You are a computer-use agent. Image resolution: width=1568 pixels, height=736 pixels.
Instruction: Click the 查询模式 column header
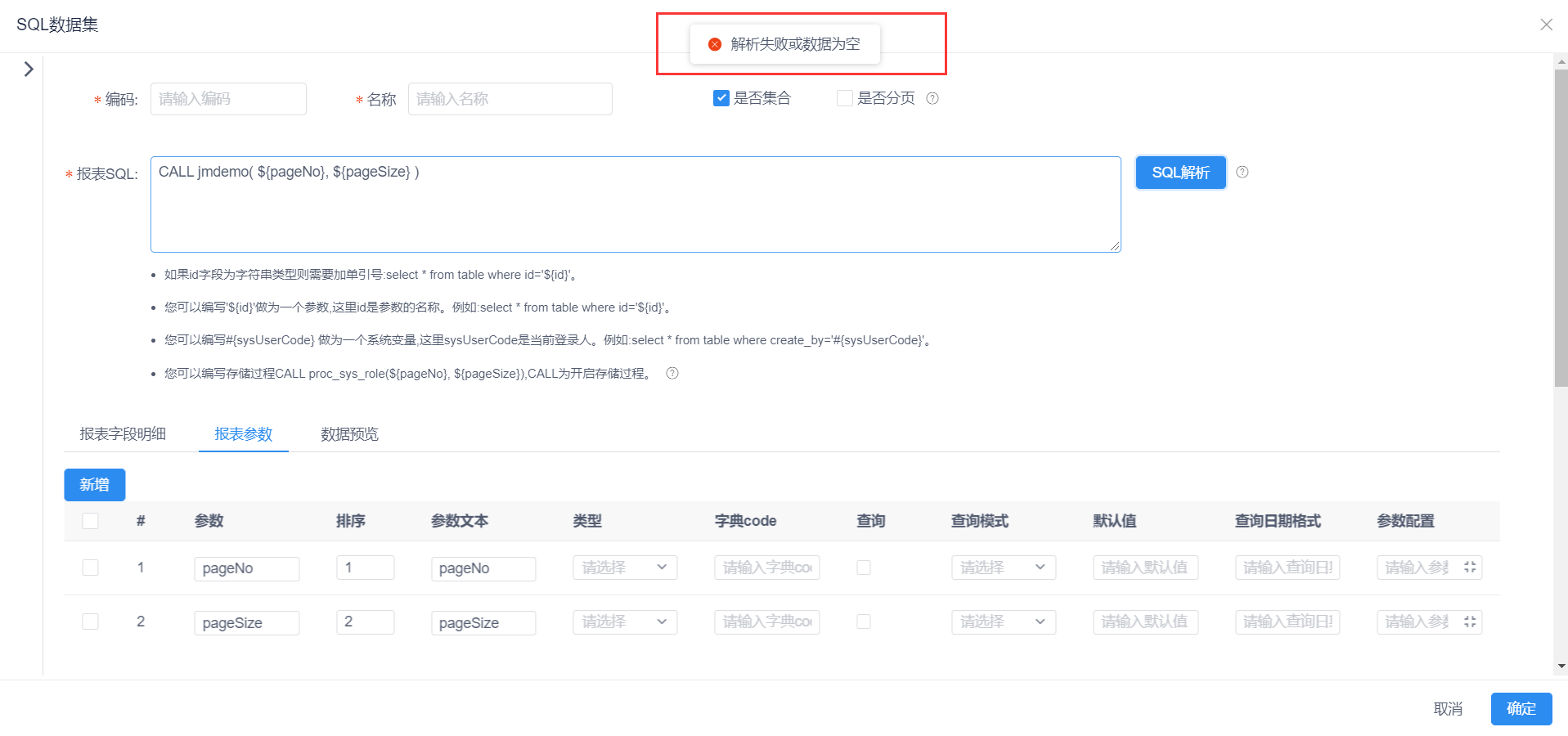(980, 521)
